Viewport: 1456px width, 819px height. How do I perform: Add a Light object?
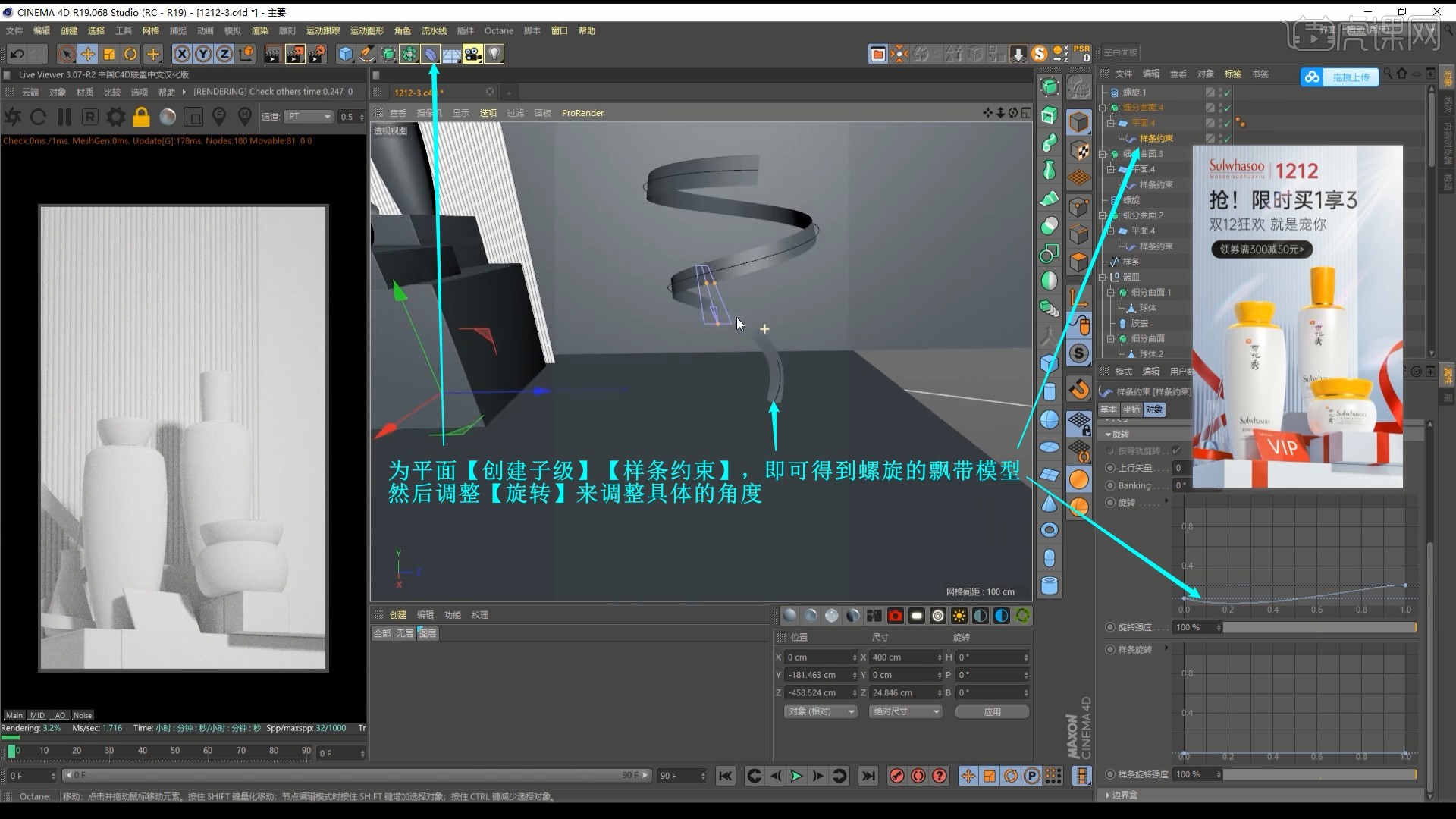494,54
